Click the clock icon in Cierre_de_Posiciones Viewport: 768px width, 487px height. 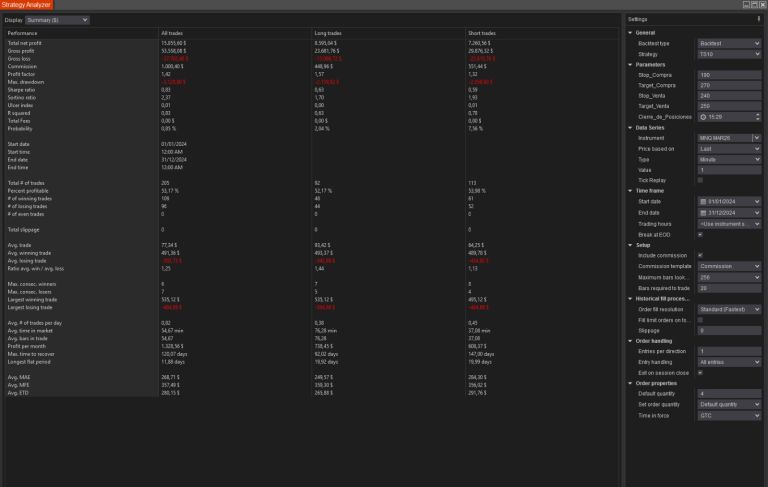[x=702, y=117]
